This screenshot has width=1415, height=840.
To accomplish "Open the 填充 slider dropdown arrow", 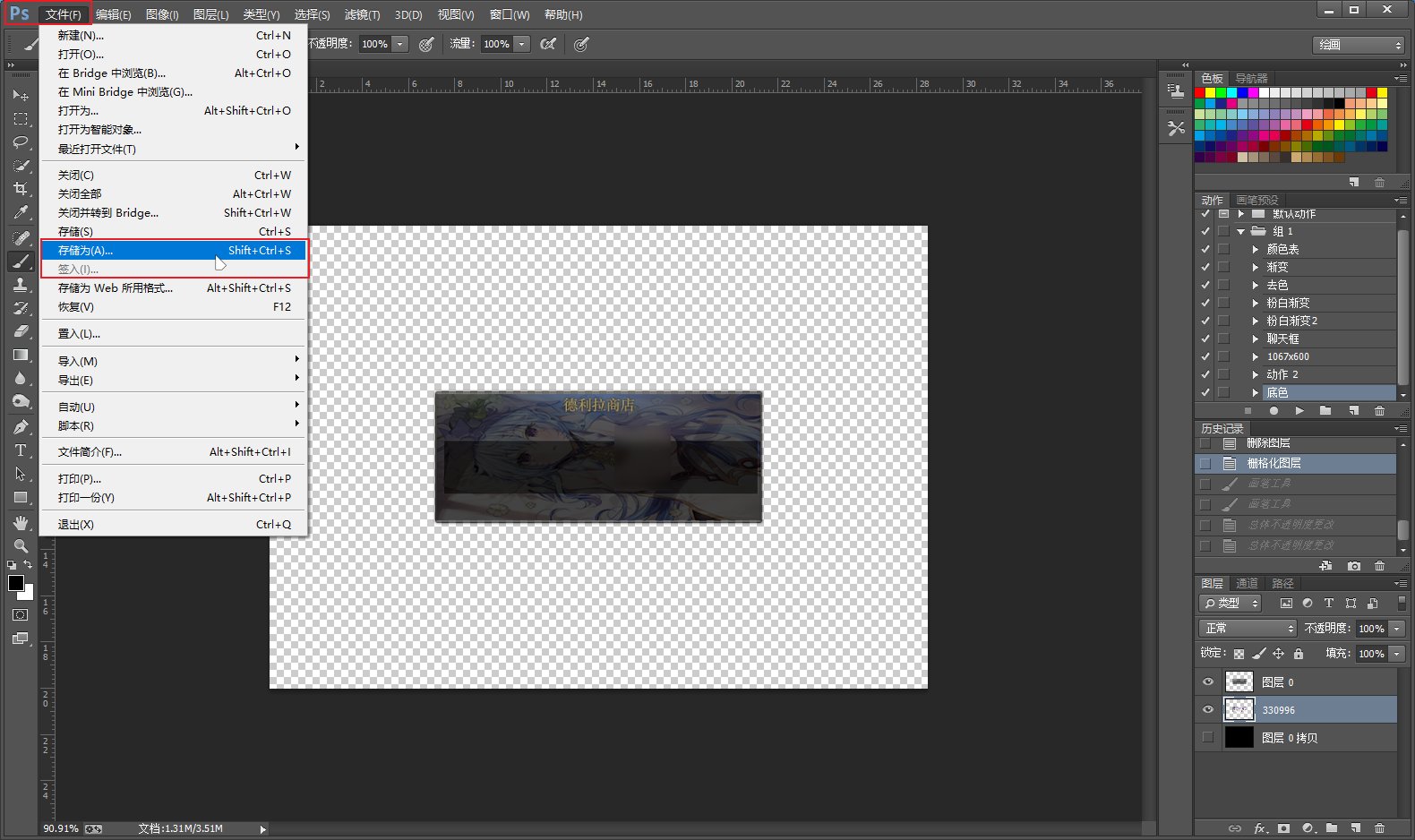I will click(1397, 654).
